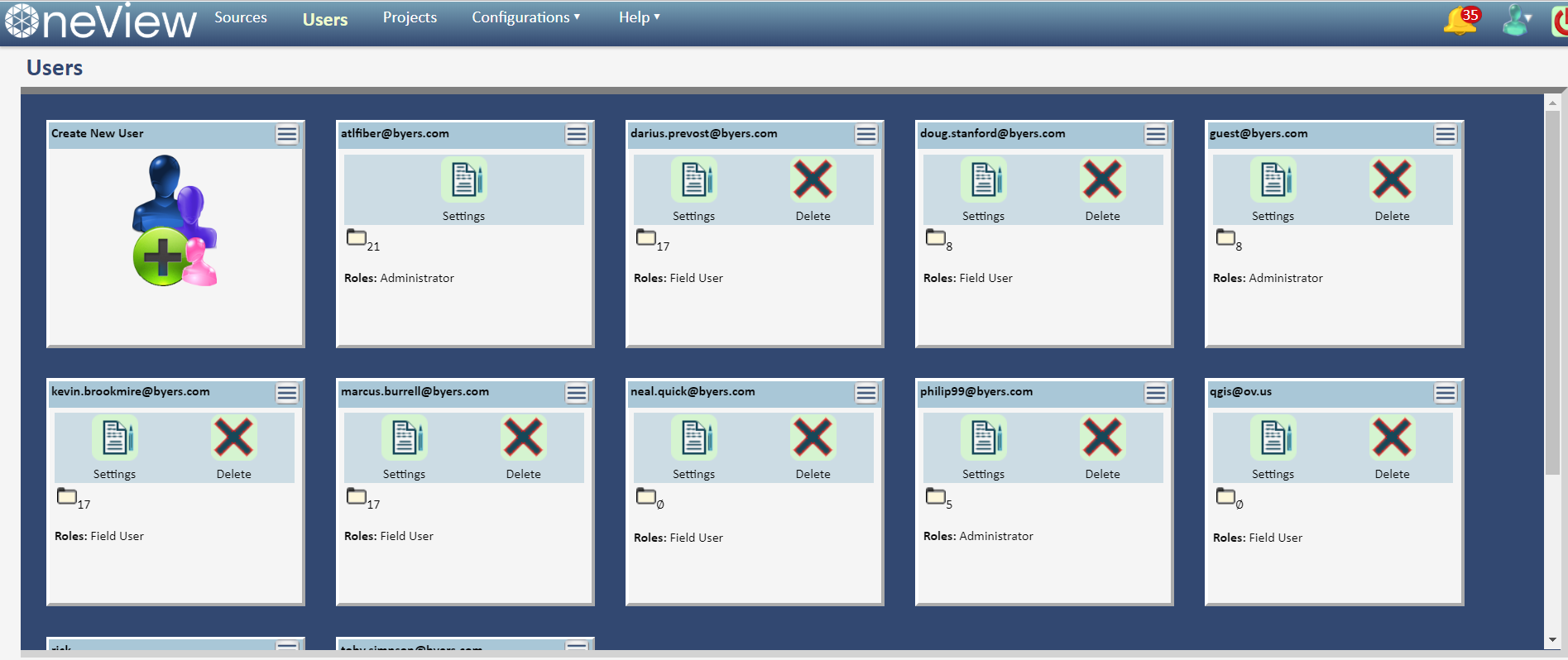The width and height of the screenshot is (1568, 660).
Task: Click projects folder icon for guest@byers.com
Action: pos(1225,237)
